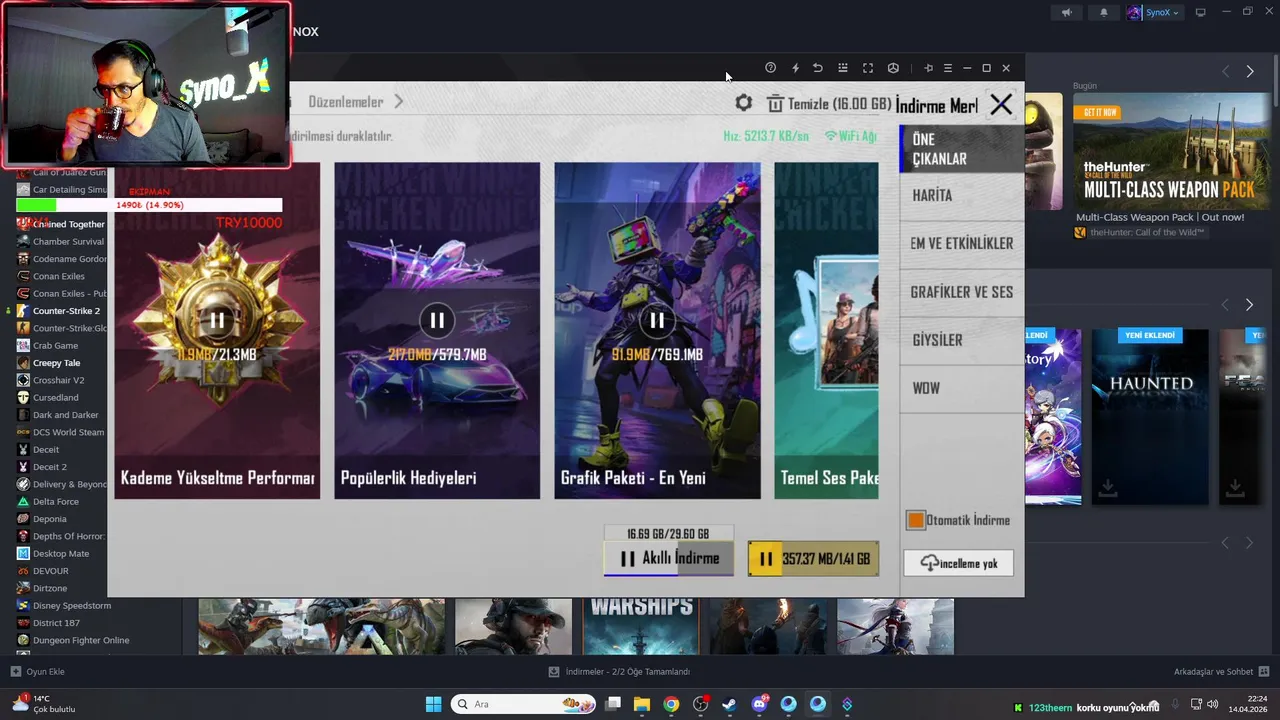Select Crab Game in Steam library
This screenshot has width=1280, height=720.
pyautogui.click(x=55, y=345)
